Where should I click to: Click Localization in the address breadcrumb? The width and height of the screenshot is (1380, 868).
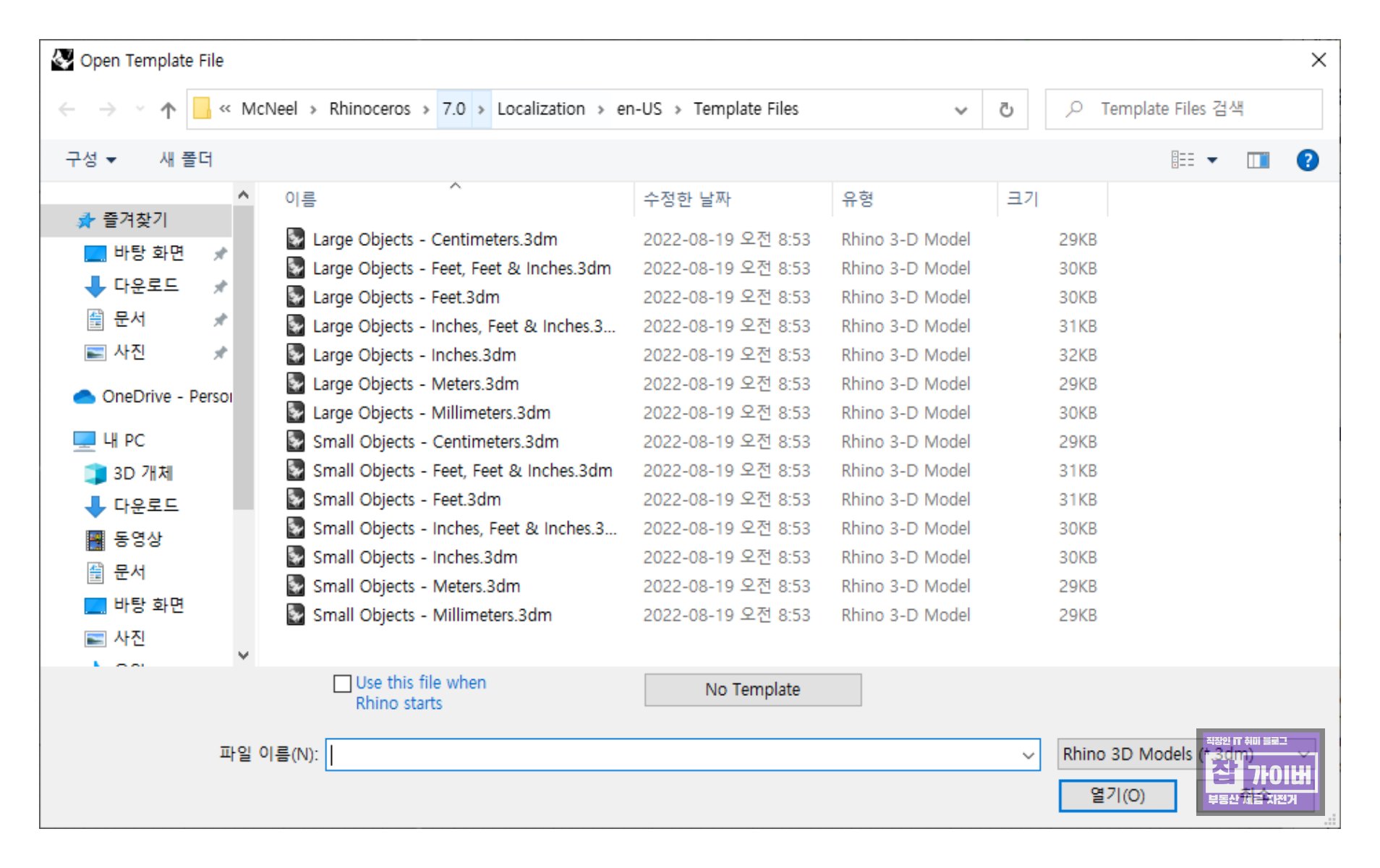pyautogui.click(x=541, y=109)
